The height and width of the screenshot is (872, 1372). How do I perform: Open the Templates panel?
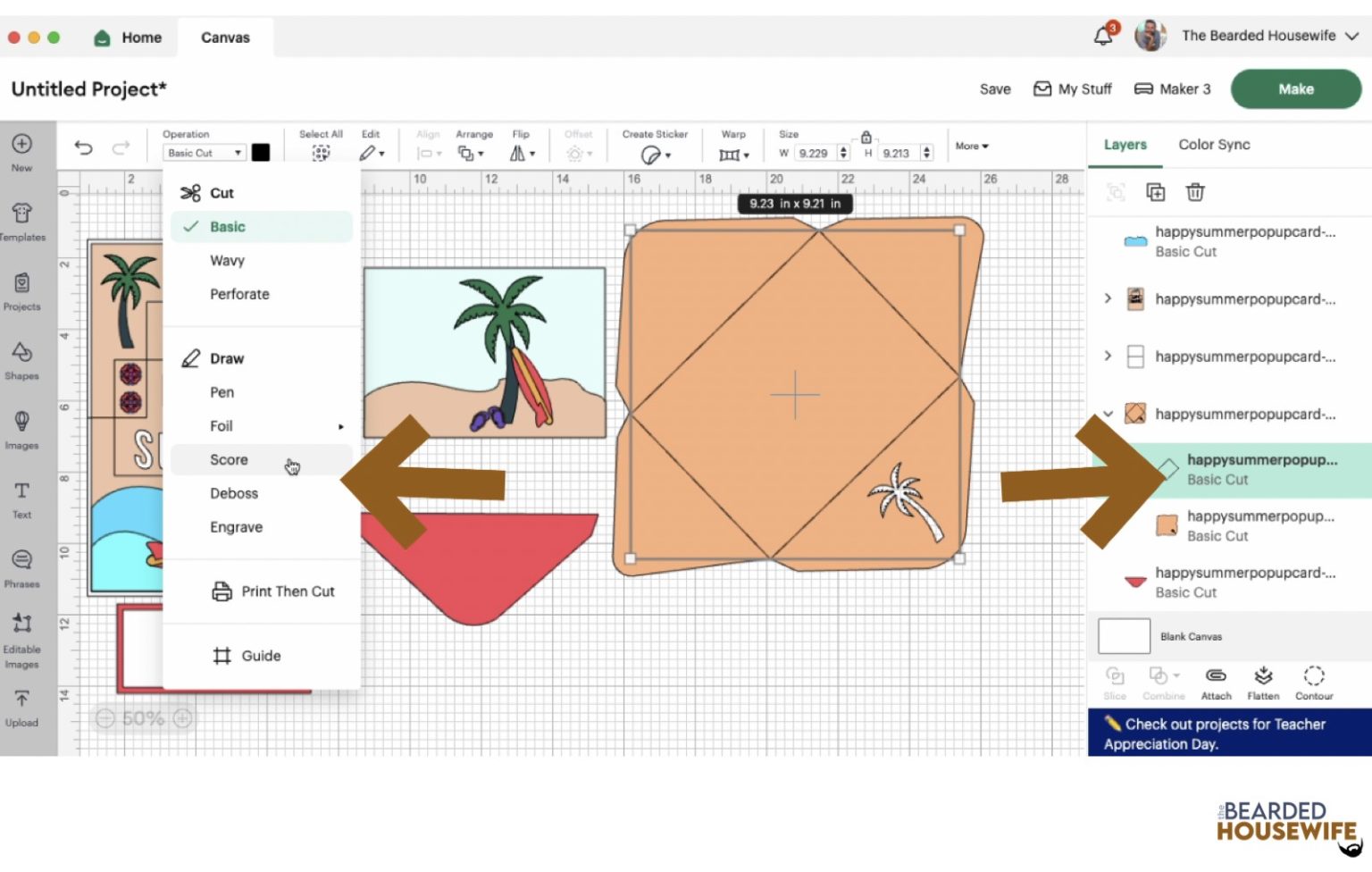[x=21, y=221]
